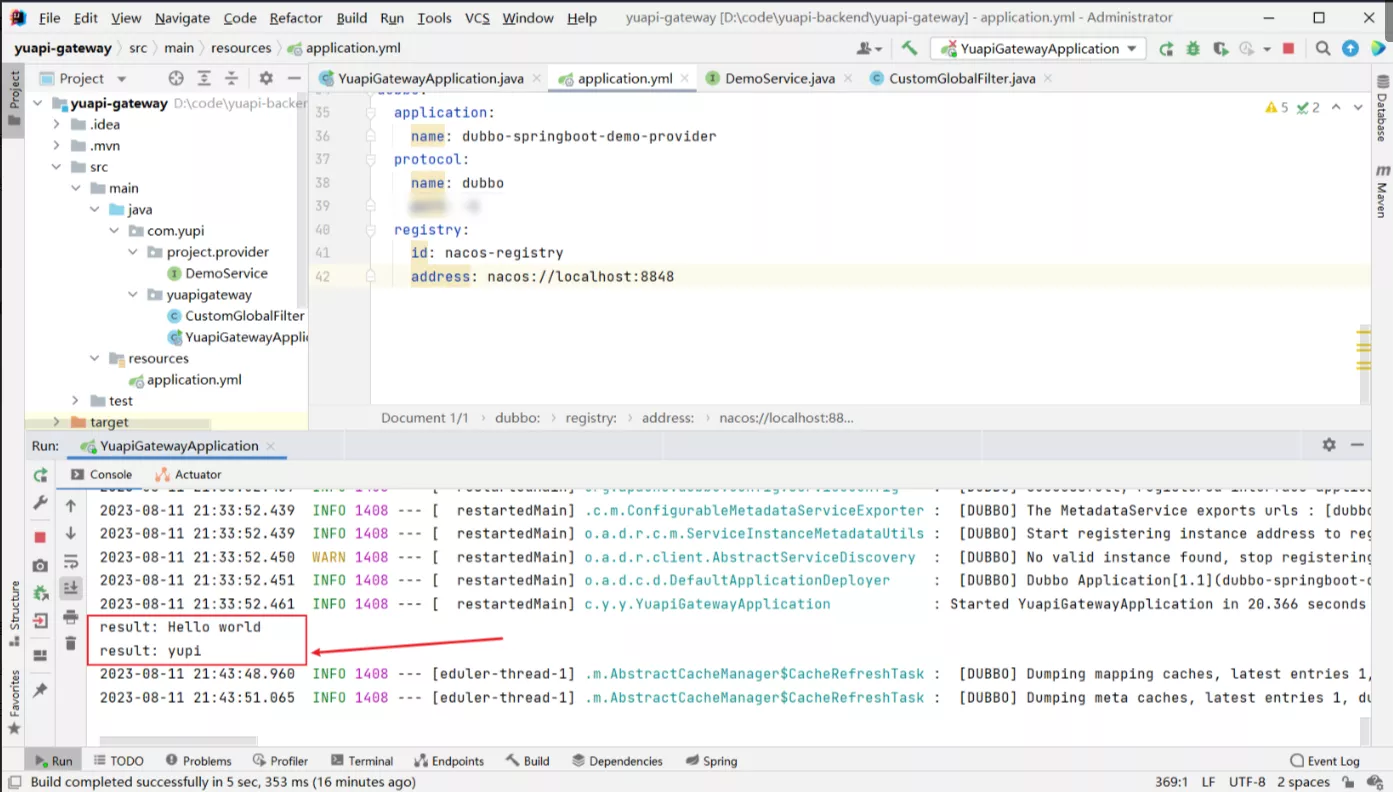This screenshot has height=792, width=1393.
Task: Hide the Project tool window
Action: tap(294, 78)
